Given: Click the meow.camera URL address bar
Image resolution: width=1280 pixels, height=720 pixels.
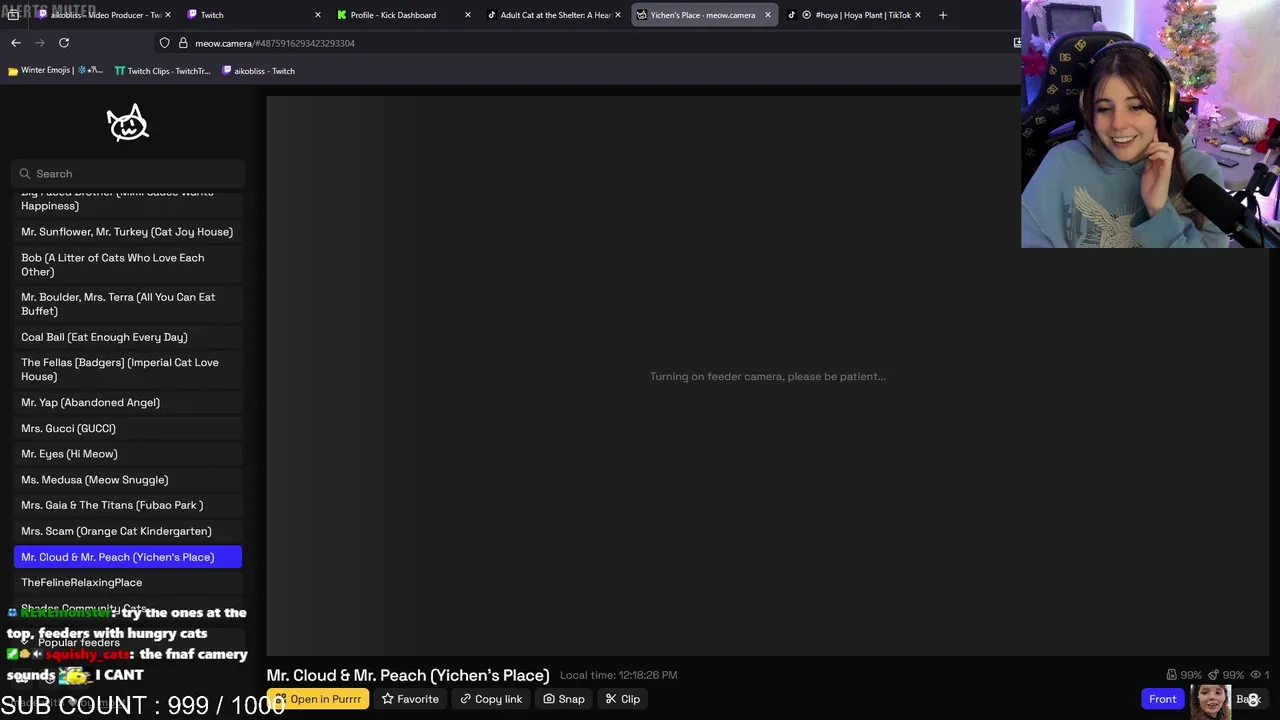Looking at the screenshot, I should (x=590, y=43).
